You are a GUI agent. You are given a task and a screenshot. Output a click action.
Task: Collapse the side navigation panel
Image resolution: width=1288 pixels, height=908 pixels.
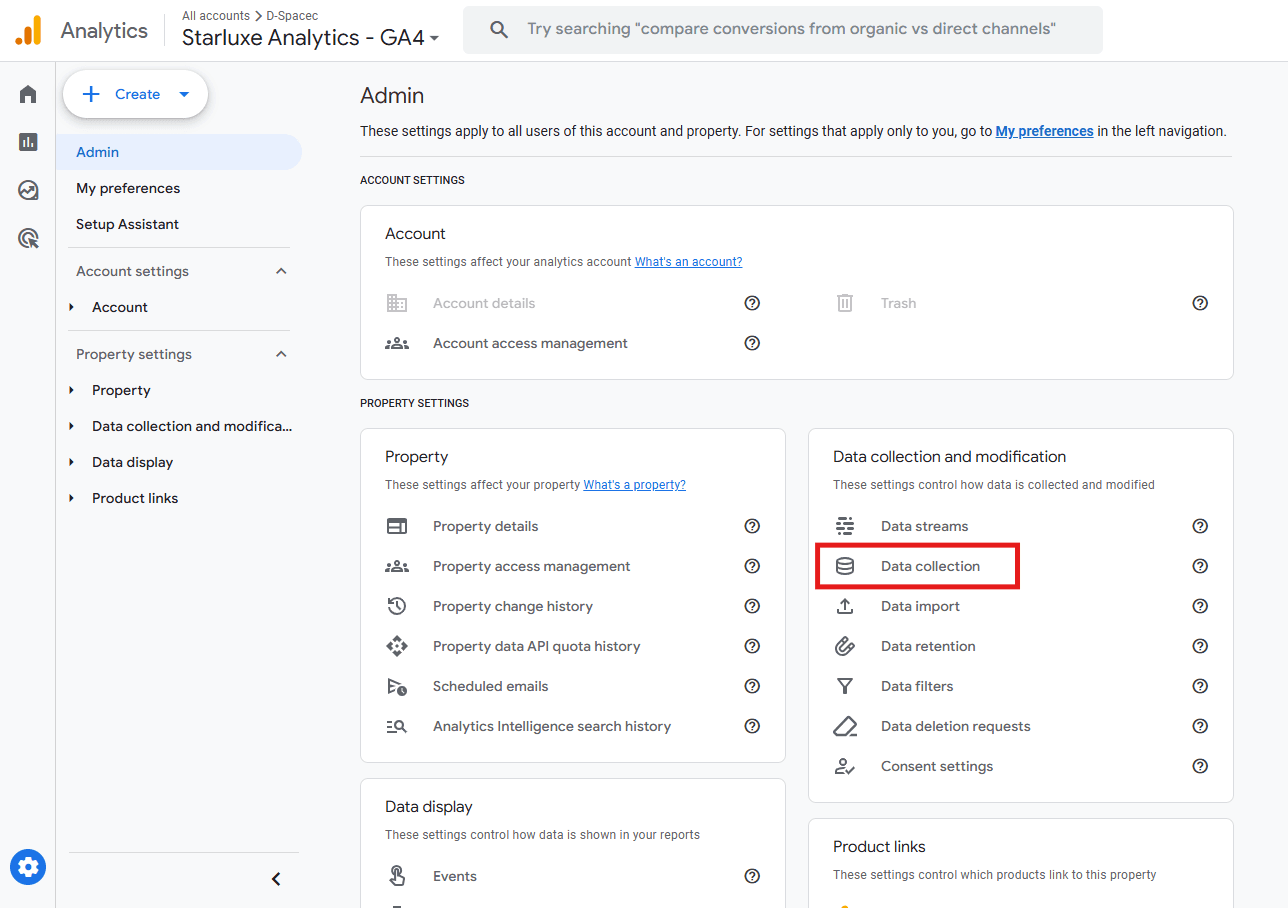click(276, 879)
